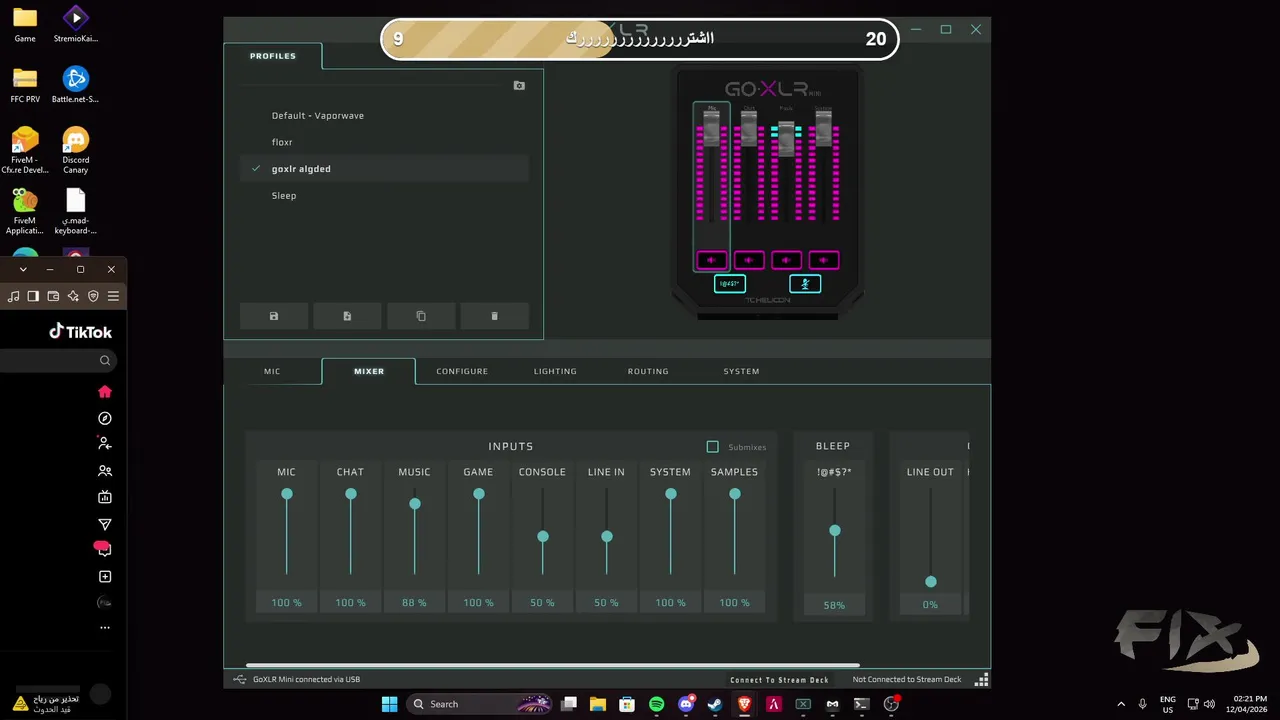The width and height of the screenshot is (1280, 720).
Task: Click the MIC input volume slider handle
Action: point(287,494)
